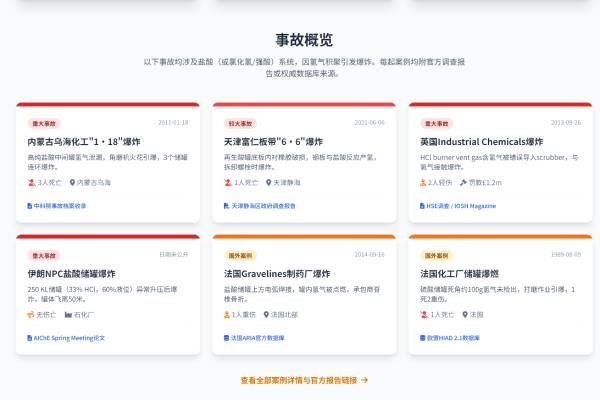Click the Tianjin "6·6" explosion card title
Screen dimensions: 600x400
point(273,142)
